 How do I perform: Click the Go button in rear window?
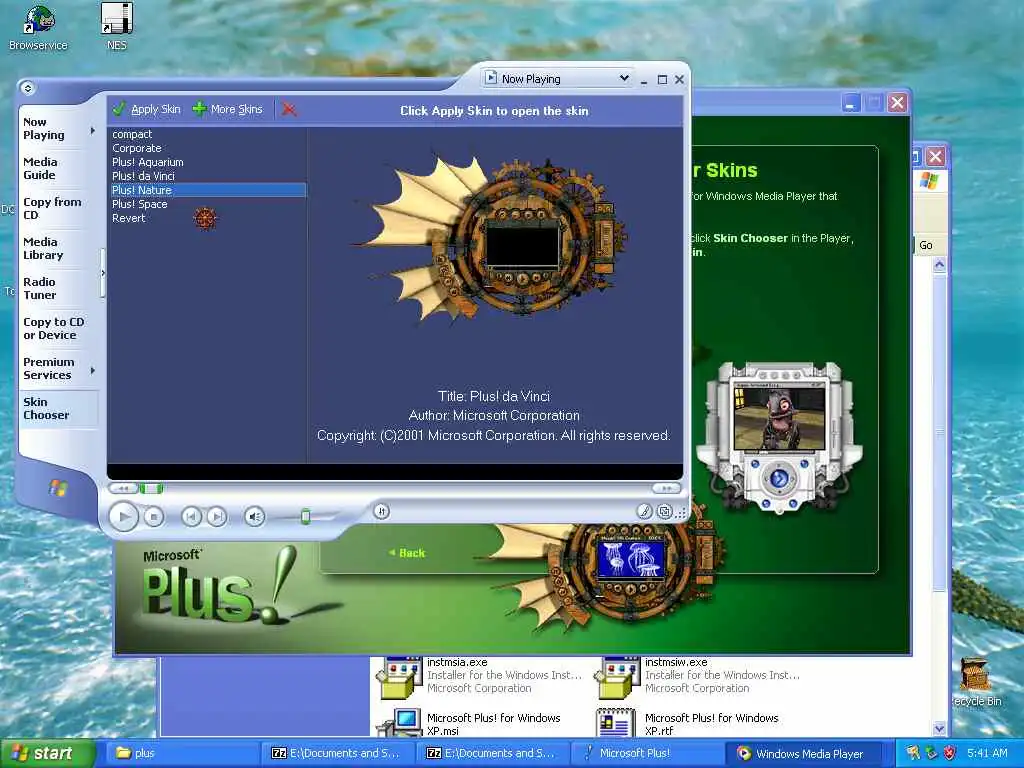925,245
